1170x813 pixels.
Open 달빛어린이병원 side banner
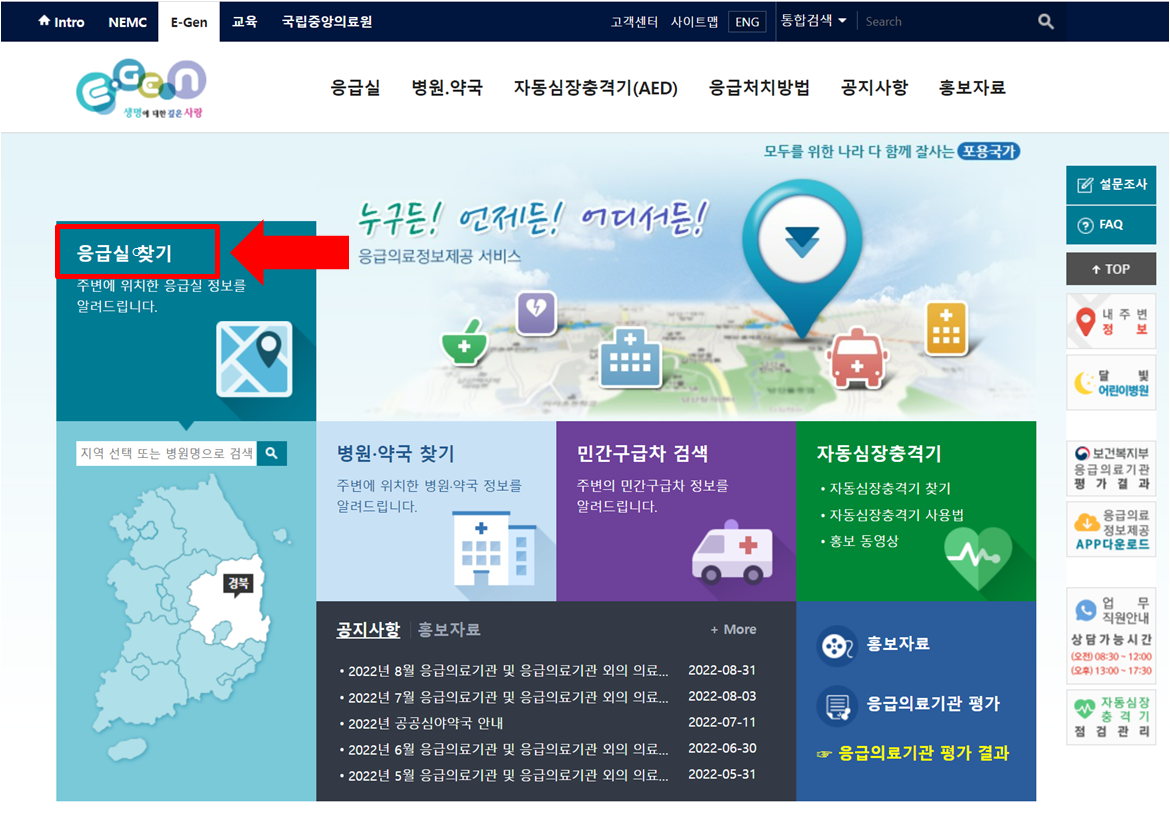tap(1111, 383)
